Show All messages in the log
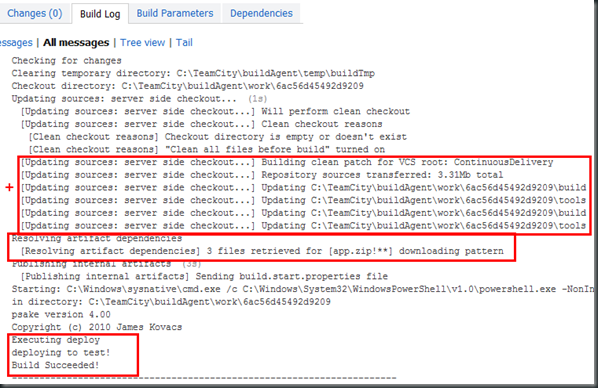The image size is (598, 388). [76, 42]
